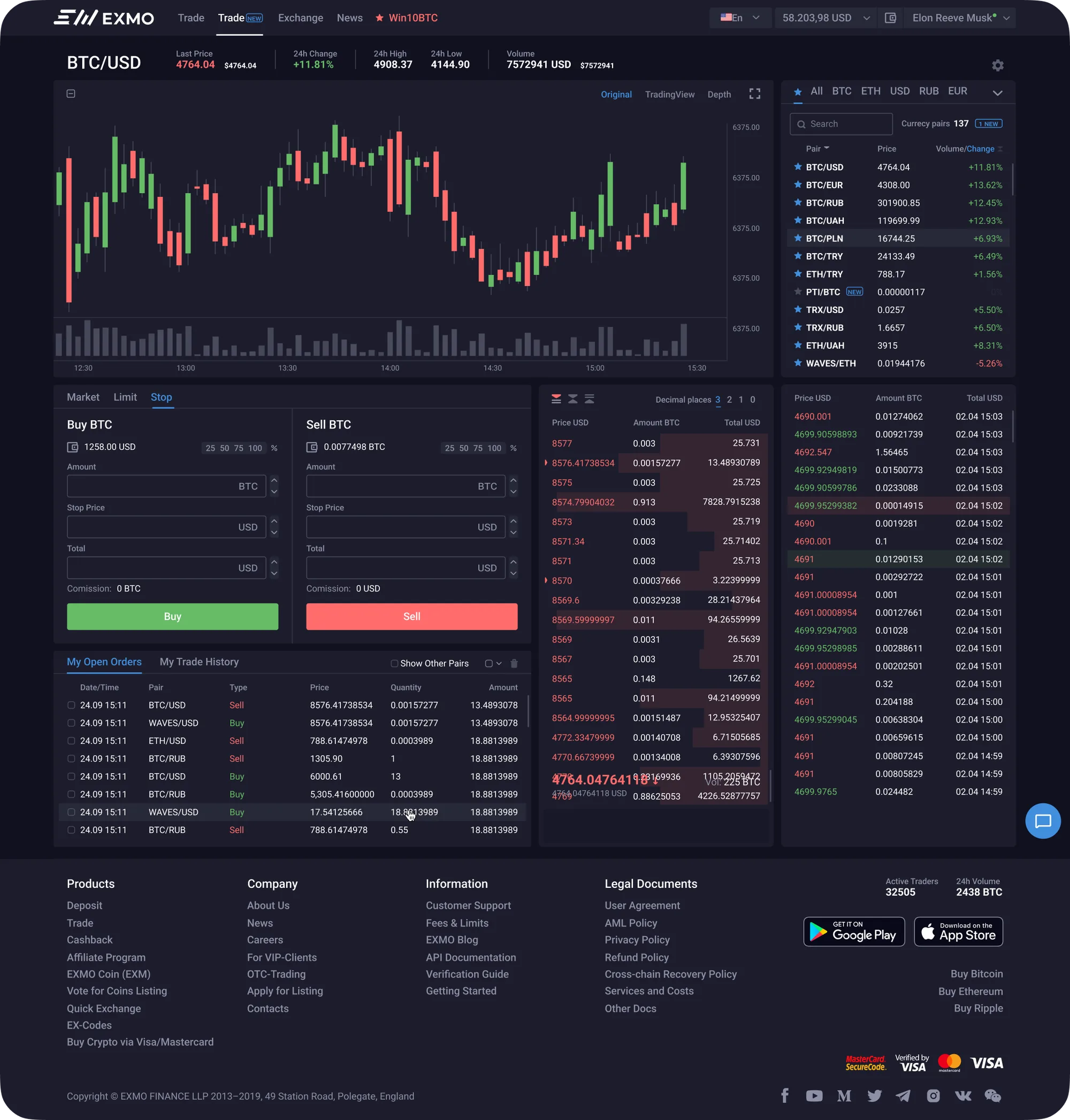Click the Buy BTC Stop Price field
Image resolution: width=1070 pixels, height=1120 pixels.
166,527
